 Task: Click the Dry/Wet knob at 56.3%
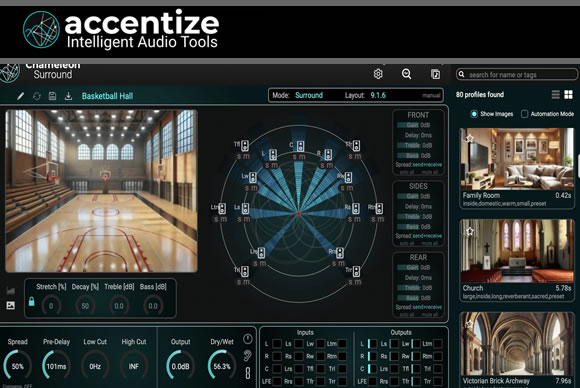[222, 365]
